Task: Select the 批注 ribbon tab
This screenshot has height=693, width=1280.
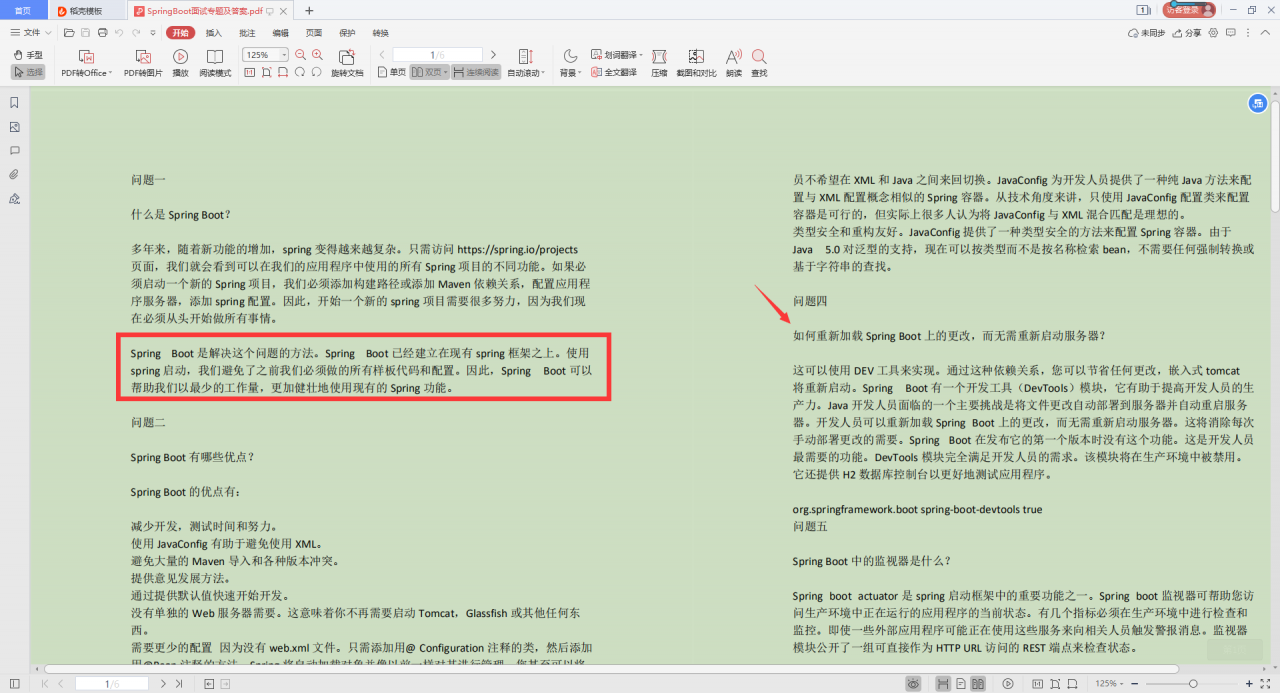Action: pos(247,32)
